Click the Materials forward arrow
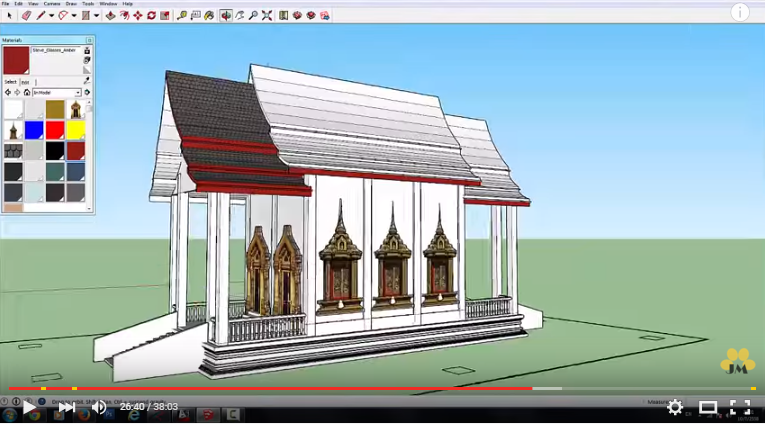The image size is (765, 424). pyautogui.click(x=17, y=92)
